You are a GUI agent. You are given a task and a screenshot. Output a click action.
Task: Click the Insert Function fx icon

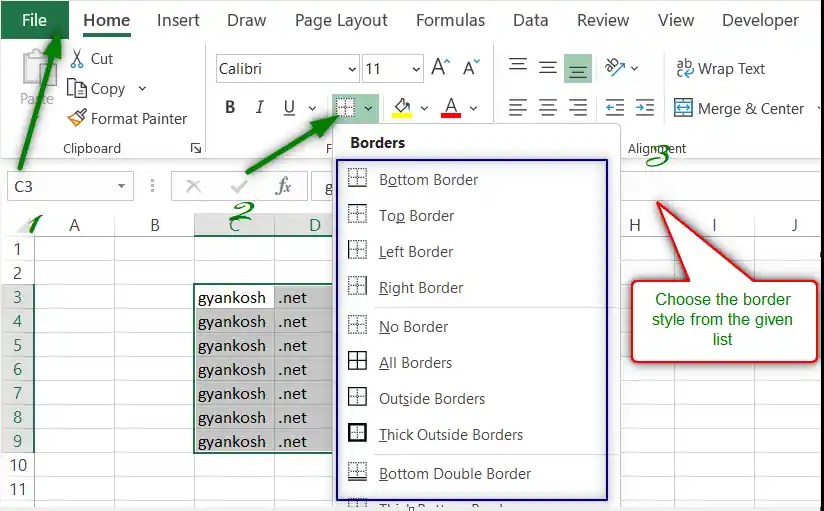pyautogui.click(x=283, y=186)
